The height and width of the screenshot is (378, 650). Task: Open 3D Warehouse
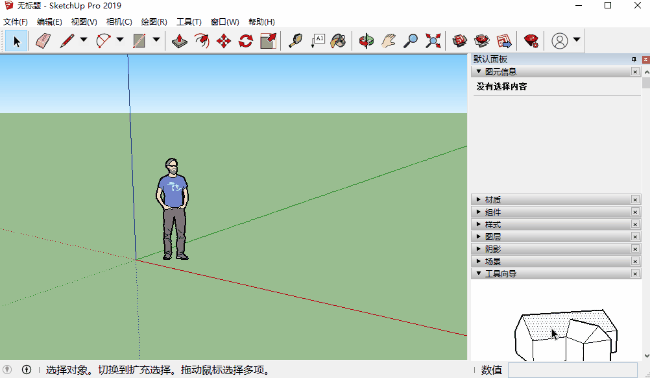point(460,41)
